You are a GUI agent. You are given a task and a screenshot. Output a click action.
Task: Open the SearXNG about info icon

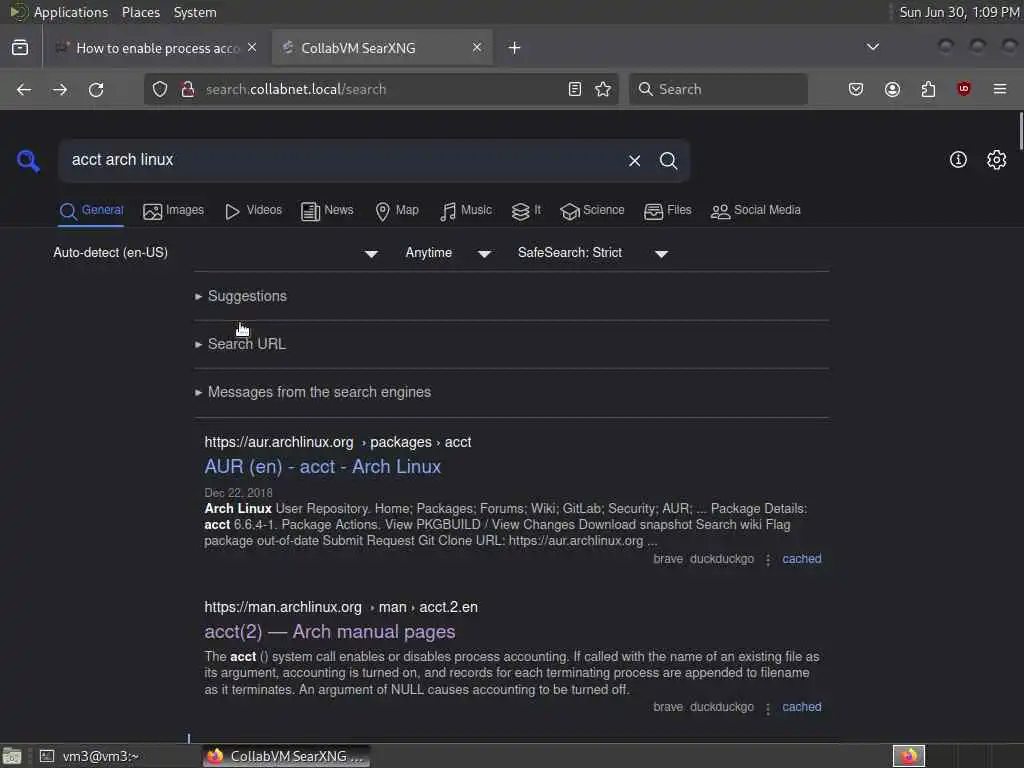(x=958, y=160)
